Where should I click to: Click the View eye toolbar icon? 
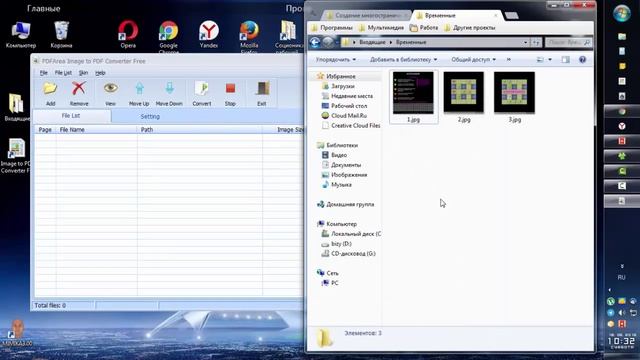pyautogui.click(x=110, y=88)
